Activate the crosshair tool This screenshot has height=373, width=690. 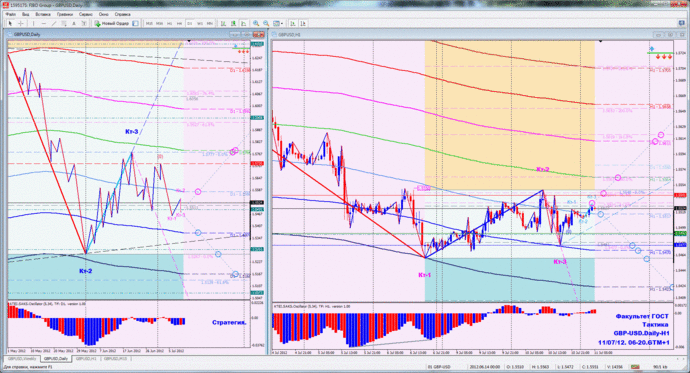(21, 23)
